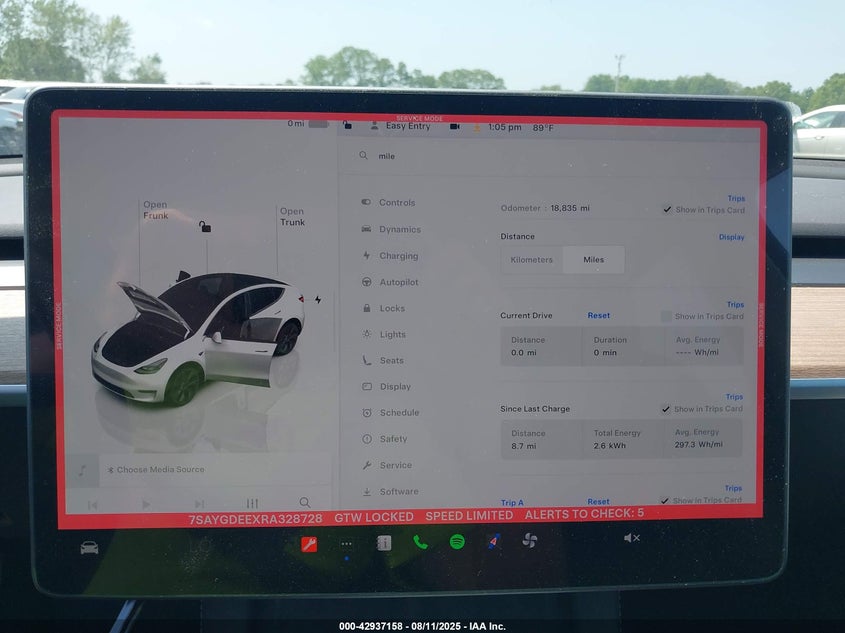Go to the Autopilot settings menu
This screenshot has width=845, height=633.
tap(398, 282)
